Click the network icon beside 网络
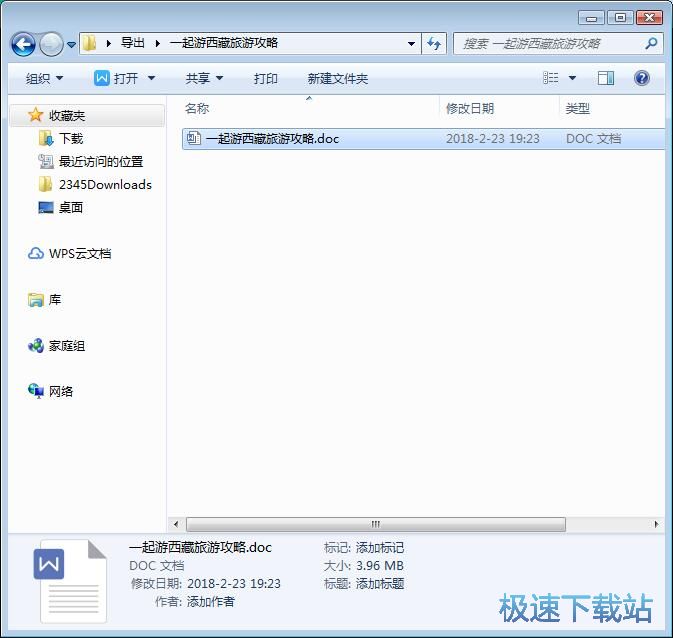The width and height of the screenshot is (673, 638). coord(36,391)
